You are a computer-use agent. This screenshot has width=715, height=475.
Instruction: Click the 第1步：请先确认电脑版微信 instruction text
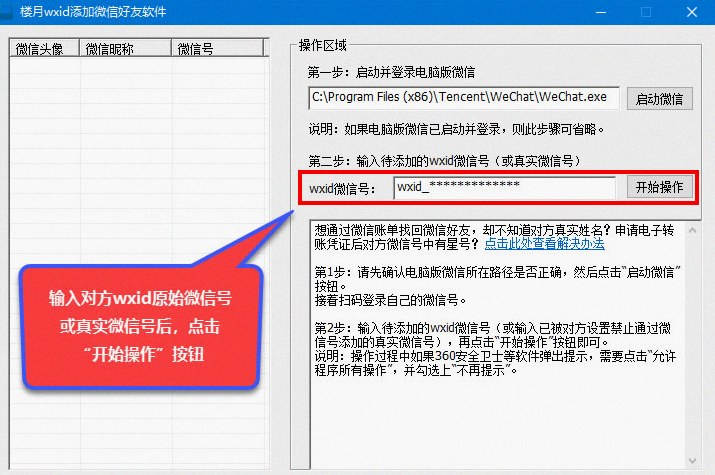tap(497, 279)
